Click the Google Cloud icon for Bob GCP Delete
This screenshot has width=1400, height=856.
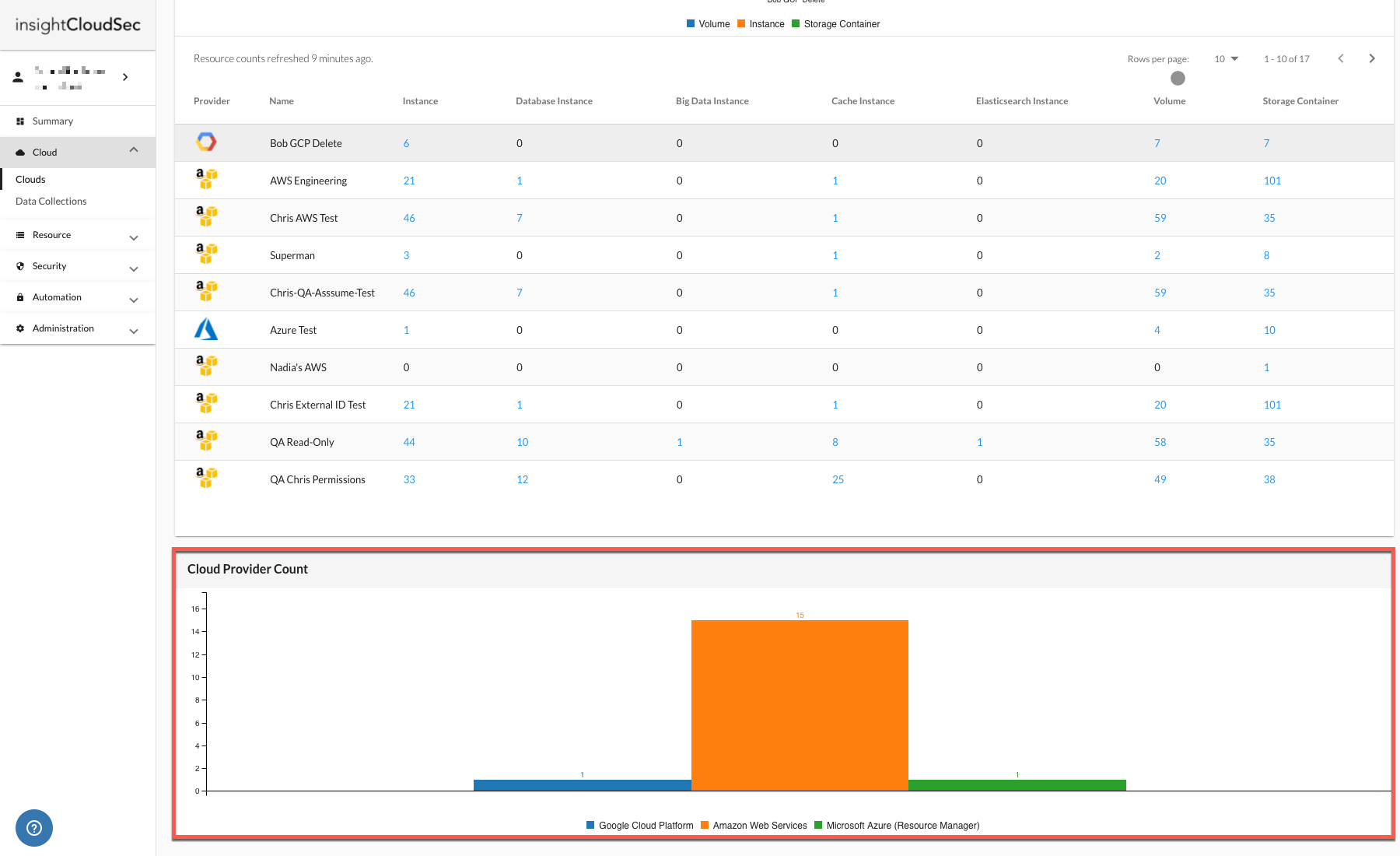coord(206,142)
